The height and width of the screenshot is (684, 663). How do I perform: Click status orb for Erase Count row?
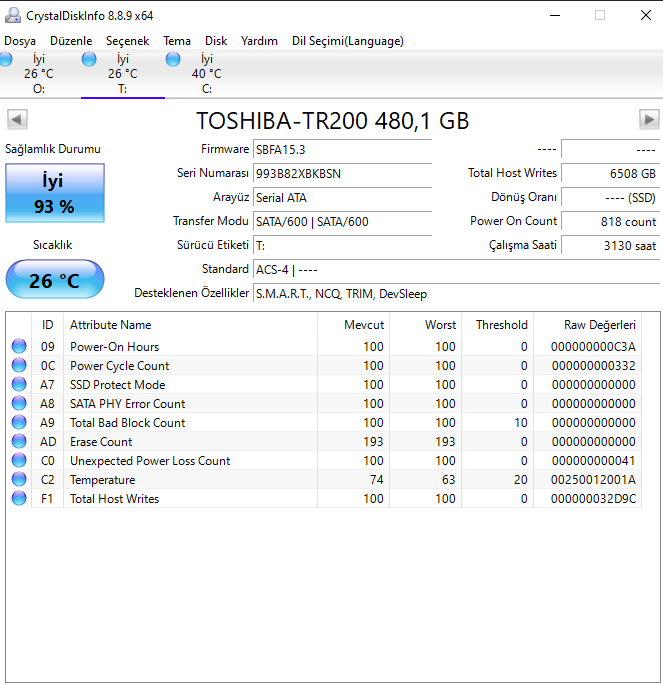pyautogui.click(x=19, y=441)
